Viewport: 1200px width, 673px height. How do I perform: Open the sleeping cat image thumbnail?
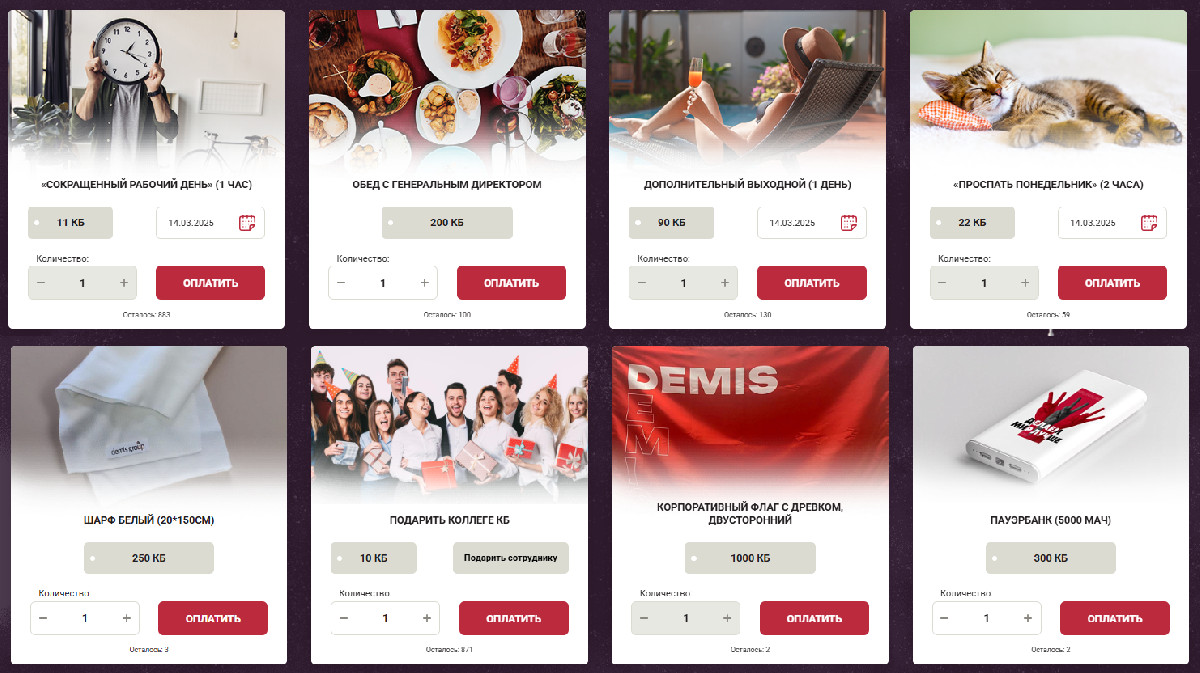tap(1049, 88)
